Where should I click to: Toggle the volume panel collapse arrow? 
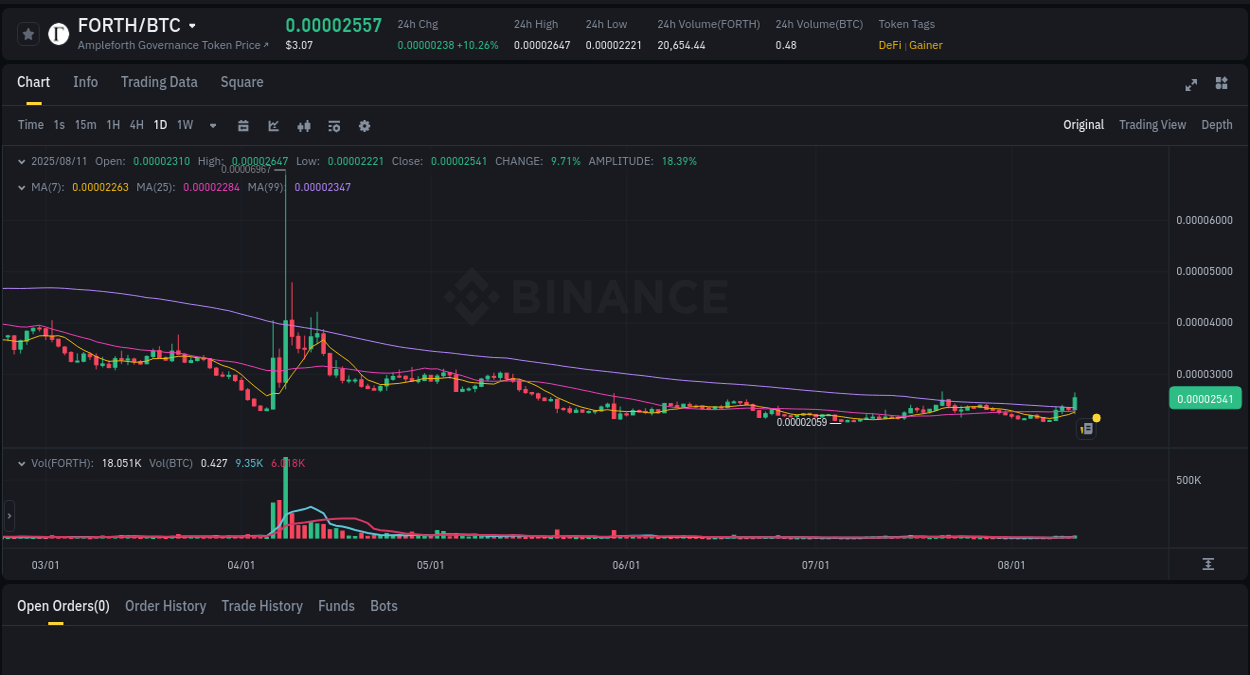point(22,463)
